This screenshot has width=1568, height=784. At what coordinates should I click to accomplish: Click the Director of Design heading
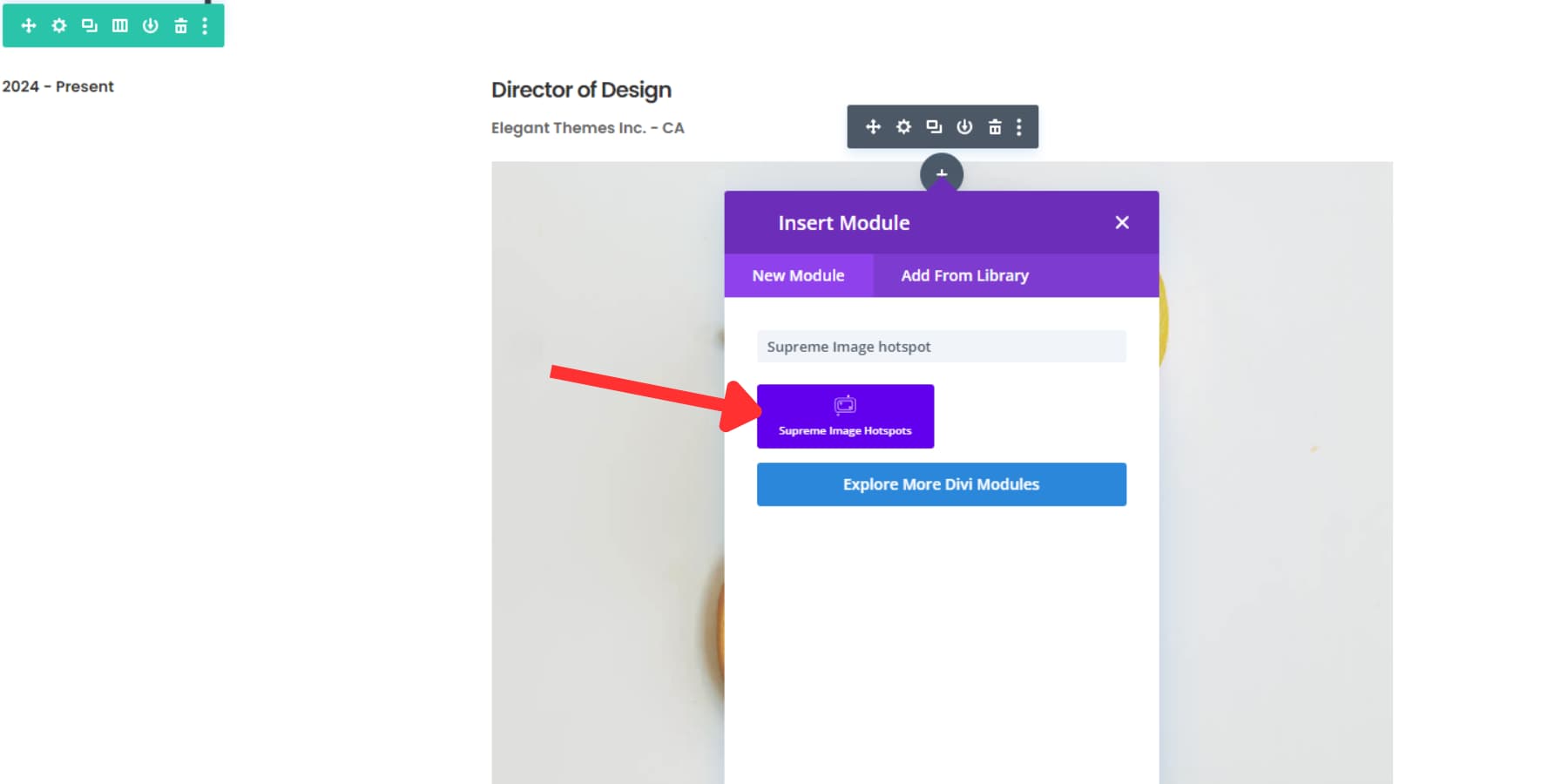coord(581,90)
